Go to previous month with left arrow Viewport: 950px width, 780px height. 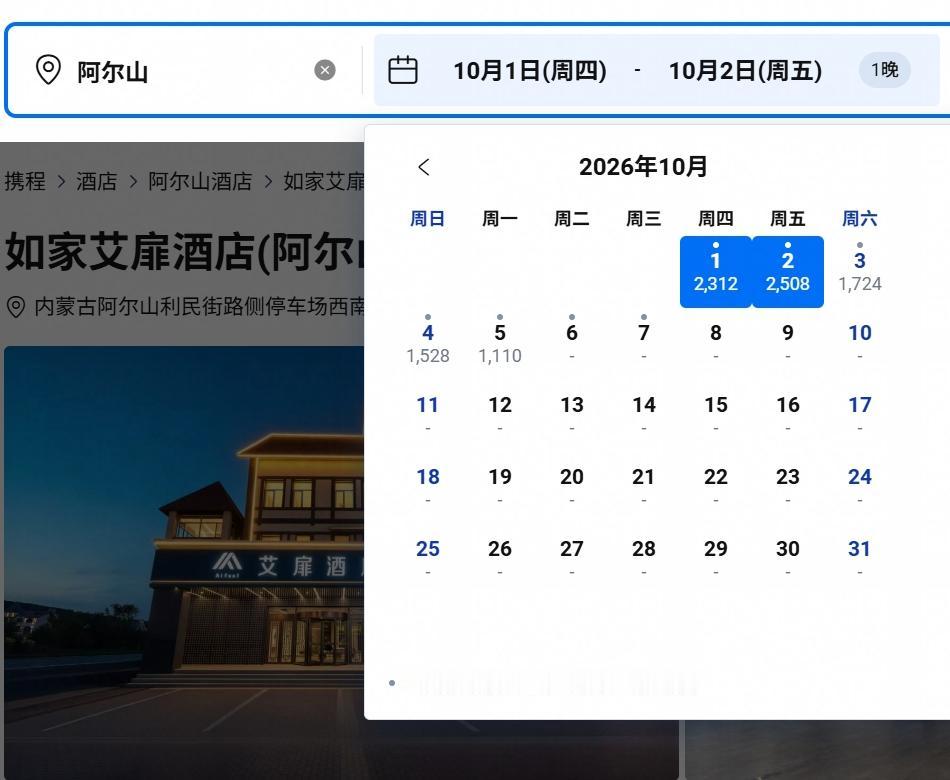(424, 167)
